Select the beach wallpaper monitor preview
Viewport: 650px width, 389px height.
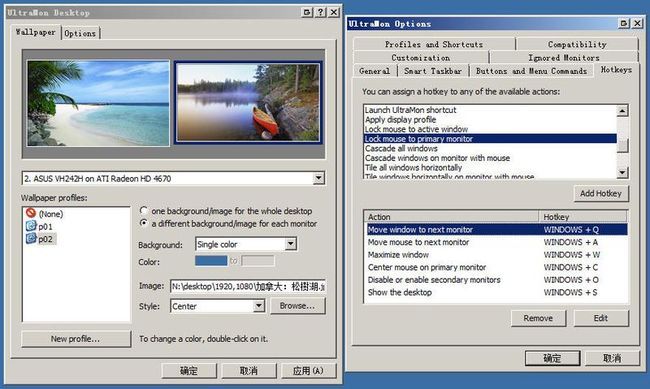click(98, 103)
